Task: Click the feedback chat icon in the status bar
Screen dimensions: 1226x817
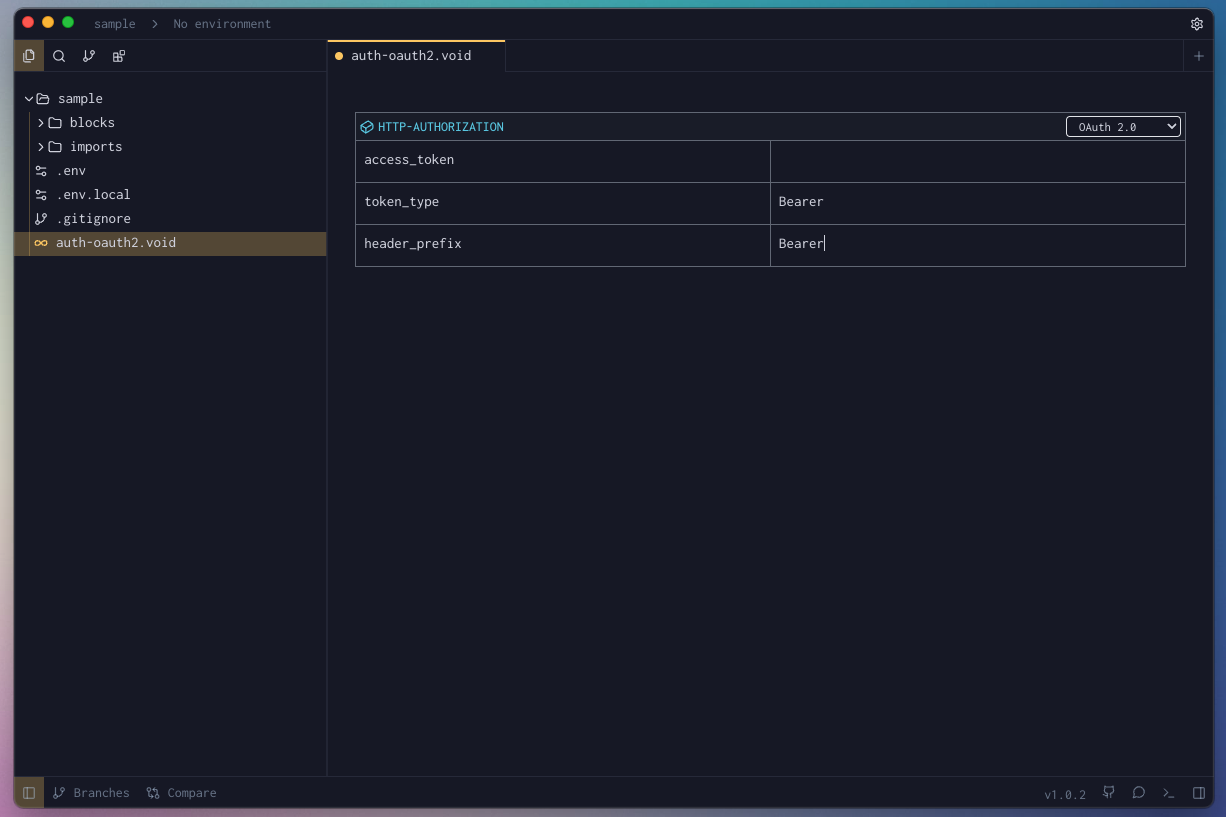Action: pos(1138,792)
